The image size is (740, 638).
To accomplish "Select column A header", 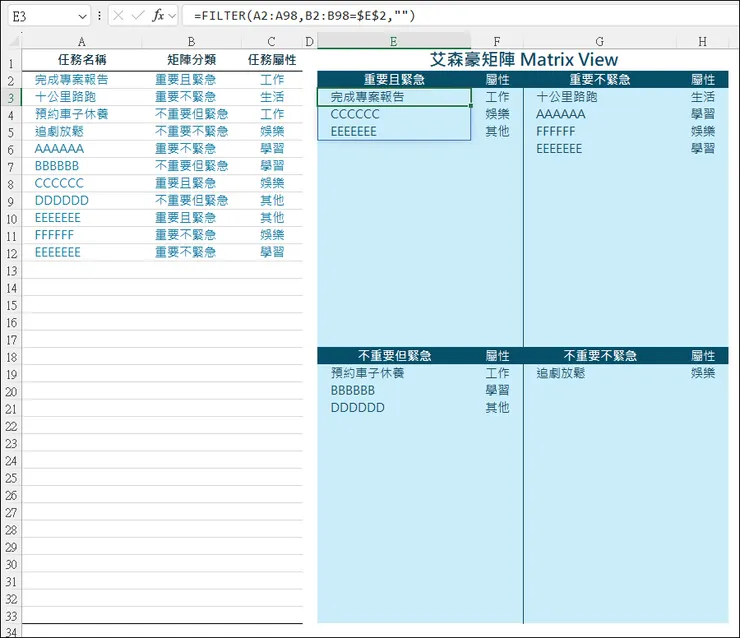I will tap(82, 42).
